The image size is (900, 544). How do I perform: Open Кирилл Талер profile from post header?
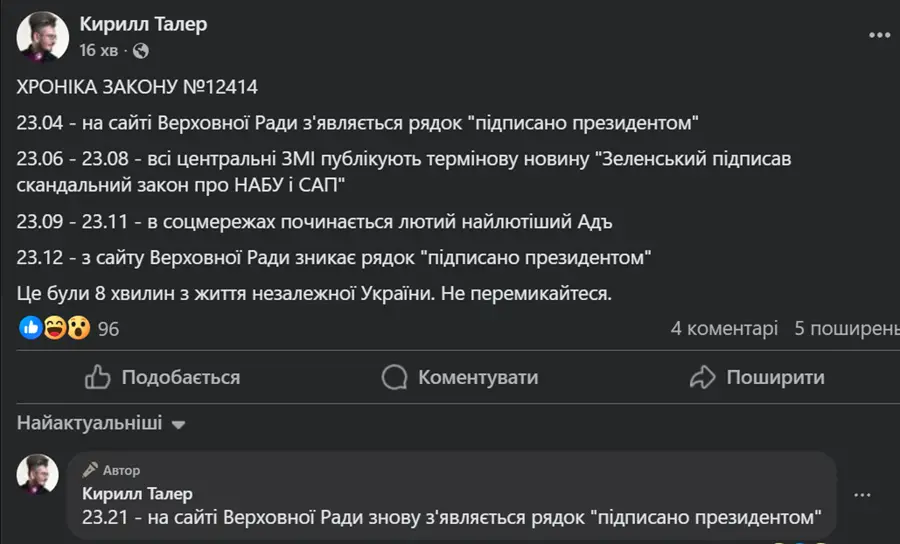(x=143, y=24)
